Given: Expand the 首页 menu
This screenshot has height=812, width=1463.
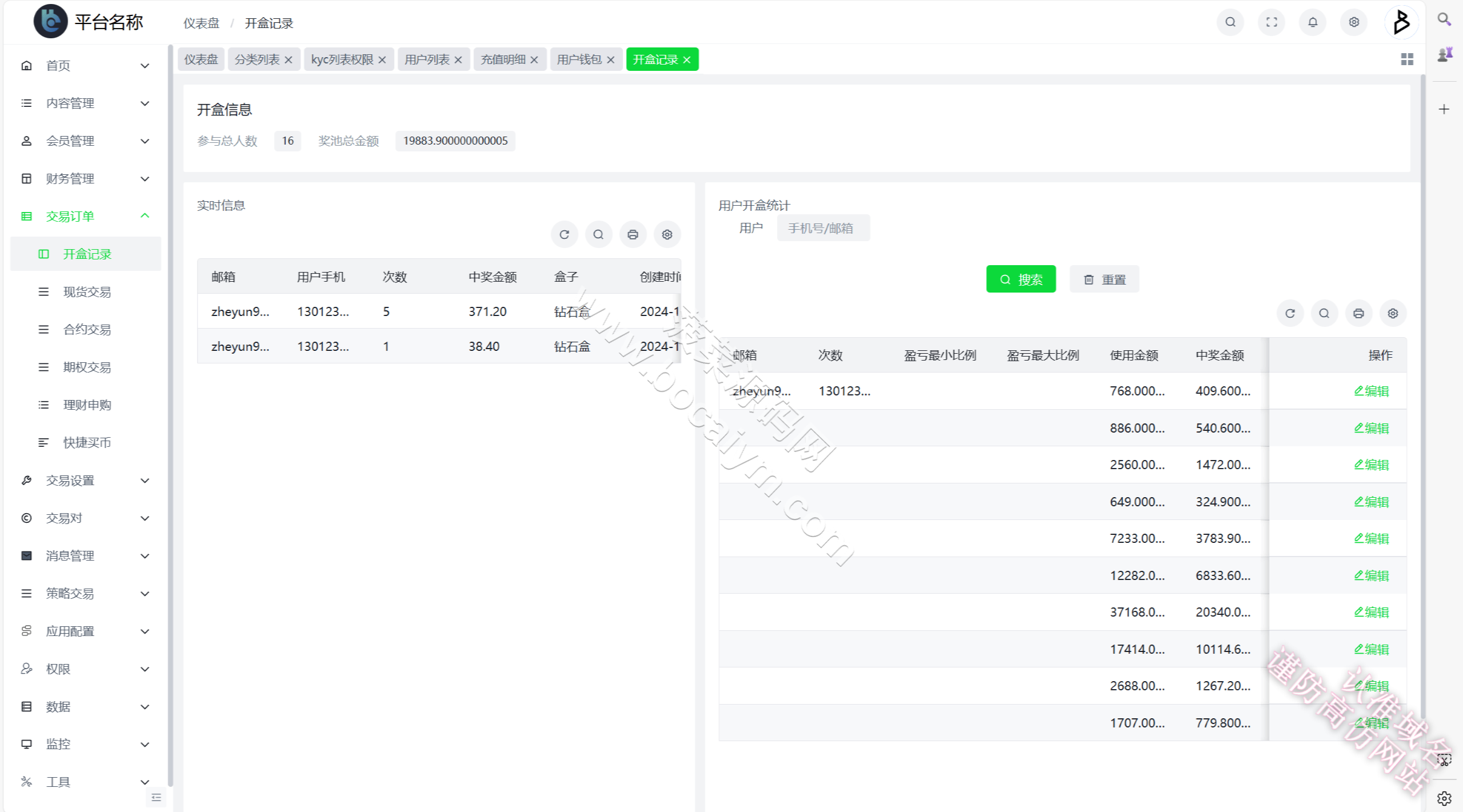Looking at the screenshot, I should coord(86,66).
